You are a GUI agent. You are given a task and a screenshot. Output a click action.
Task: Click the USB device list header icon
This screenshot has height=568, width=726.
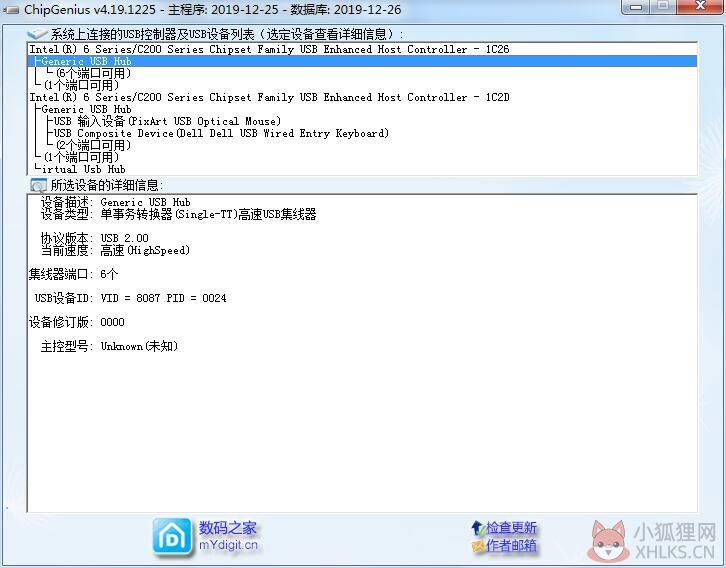click(x=37, y=34)
